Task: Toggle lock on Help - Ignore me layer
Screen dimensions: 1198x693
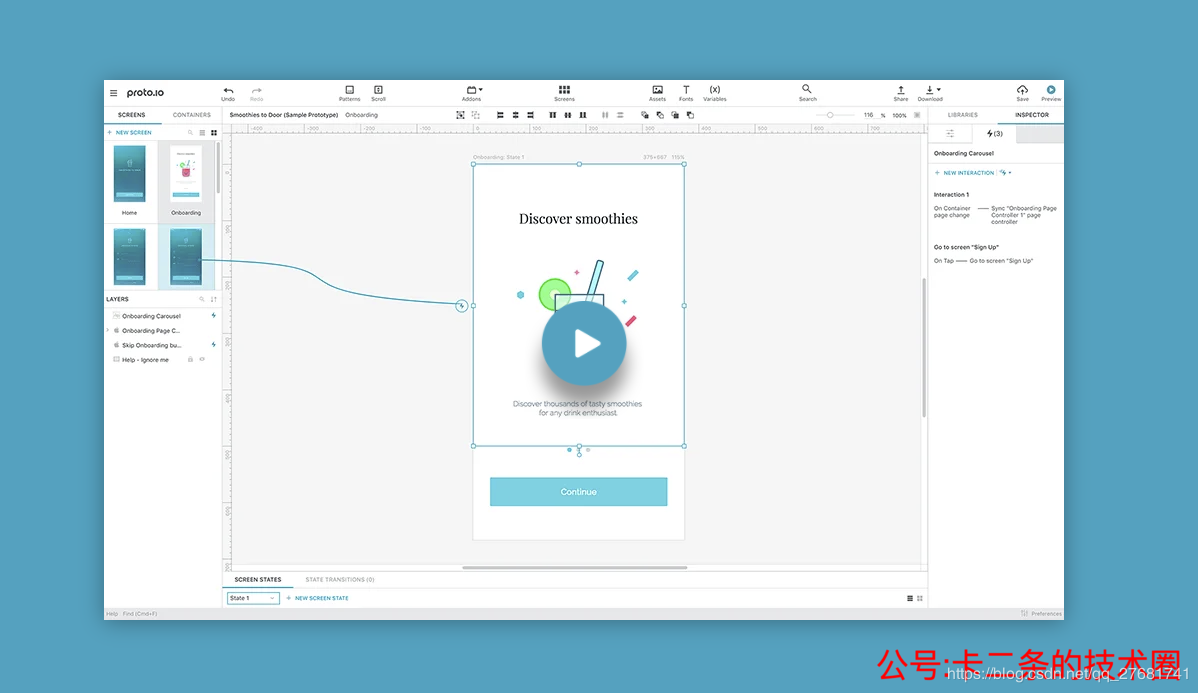Action: click(x=190, y=360)
